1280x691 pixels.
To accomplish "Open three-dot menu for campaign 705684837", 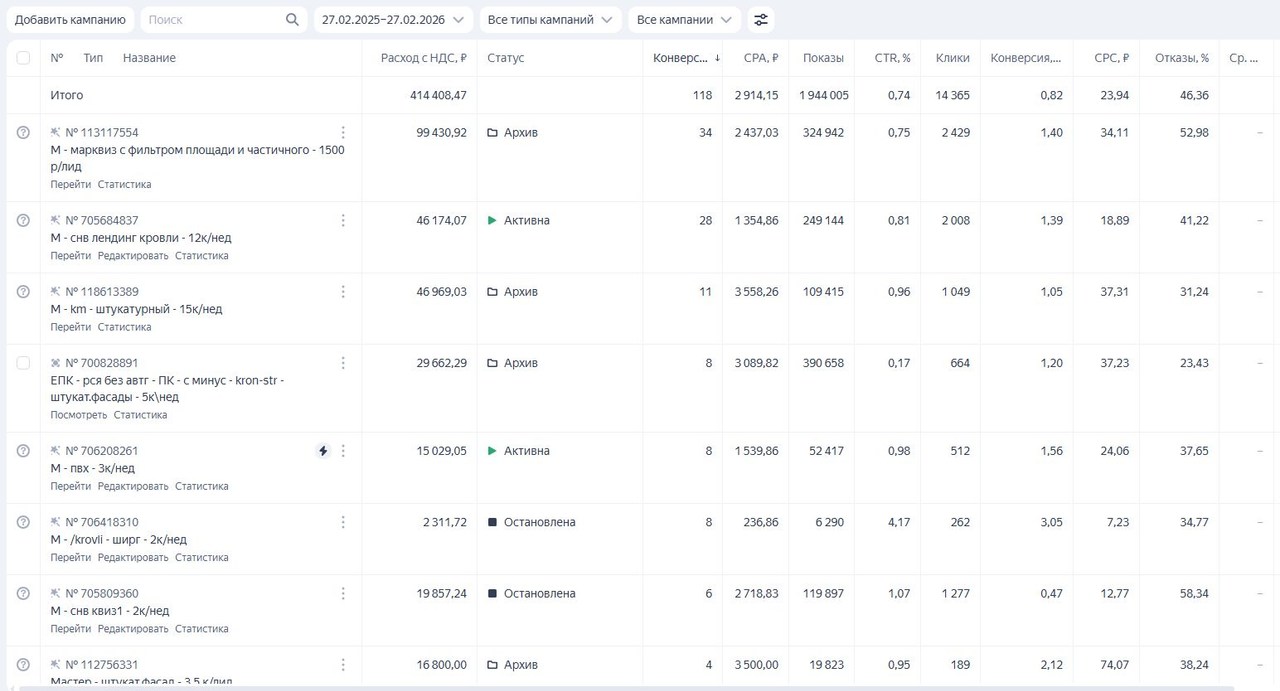I will [343, 221].
